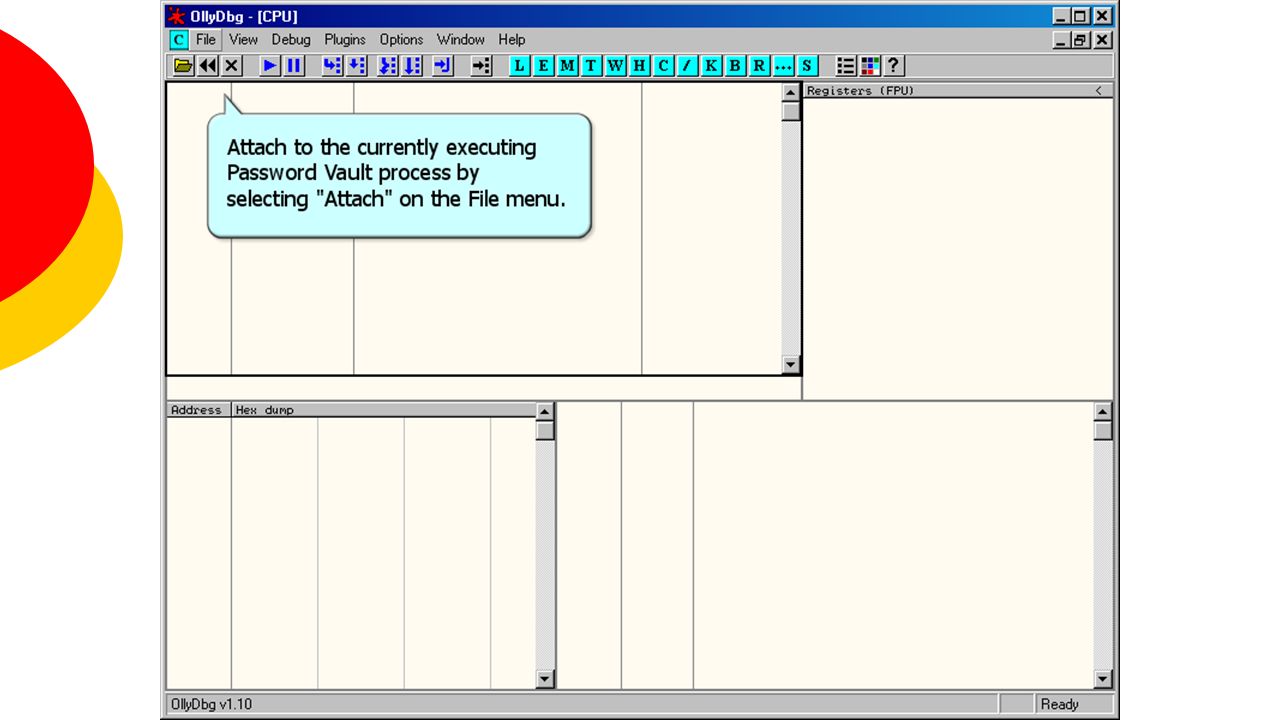Show Run trace with ellipsis button
The image size is (1280, 720).
click(x=783, y=66)
